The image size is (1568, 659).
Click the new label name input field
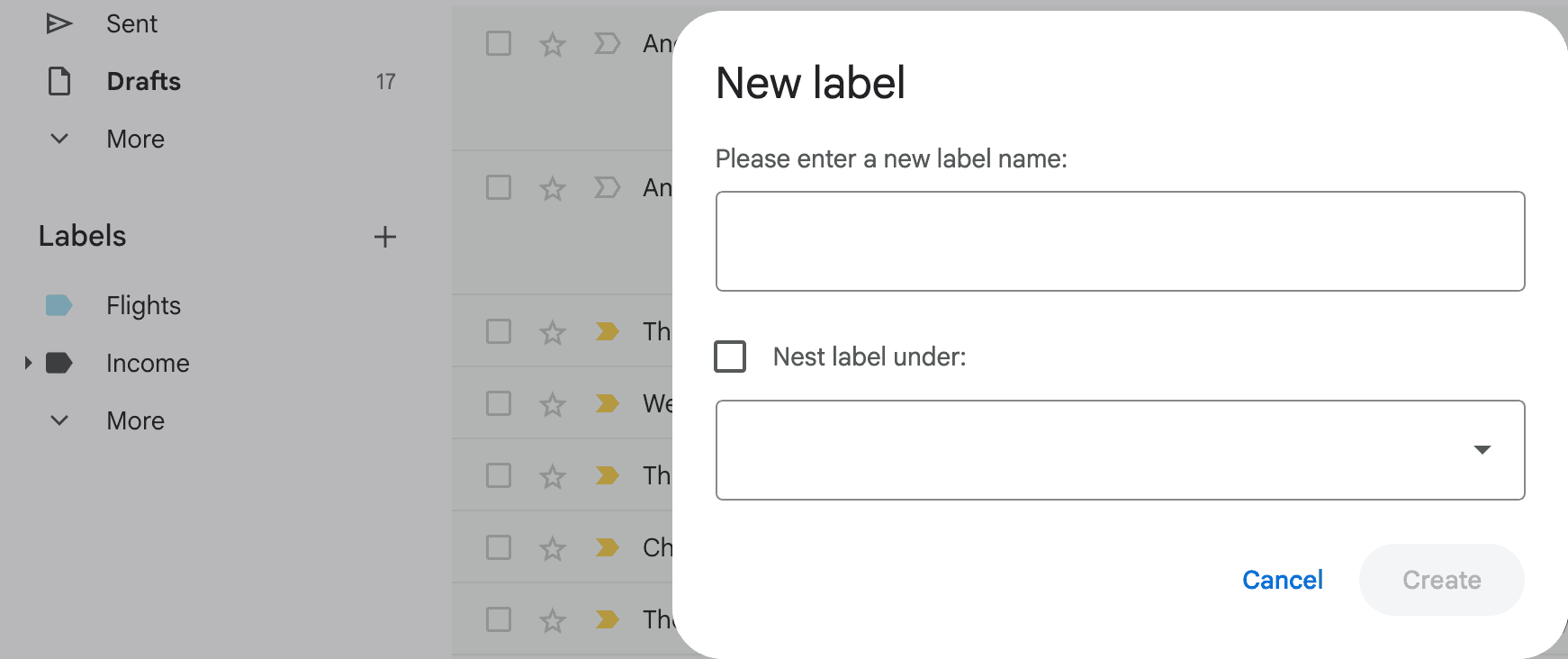[1120, 240]
